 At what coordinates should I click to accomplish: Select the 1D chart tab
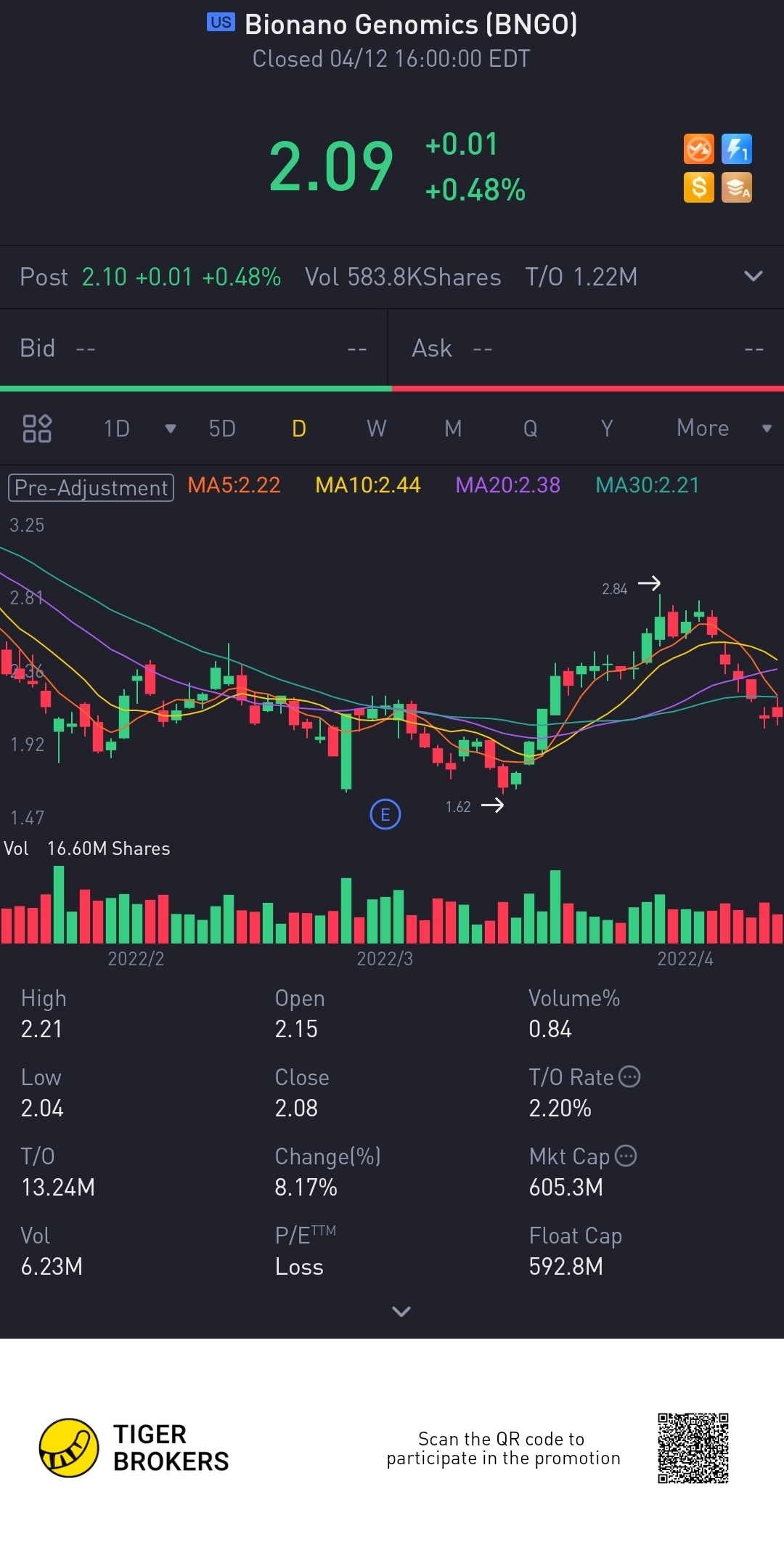pos(117,429)
